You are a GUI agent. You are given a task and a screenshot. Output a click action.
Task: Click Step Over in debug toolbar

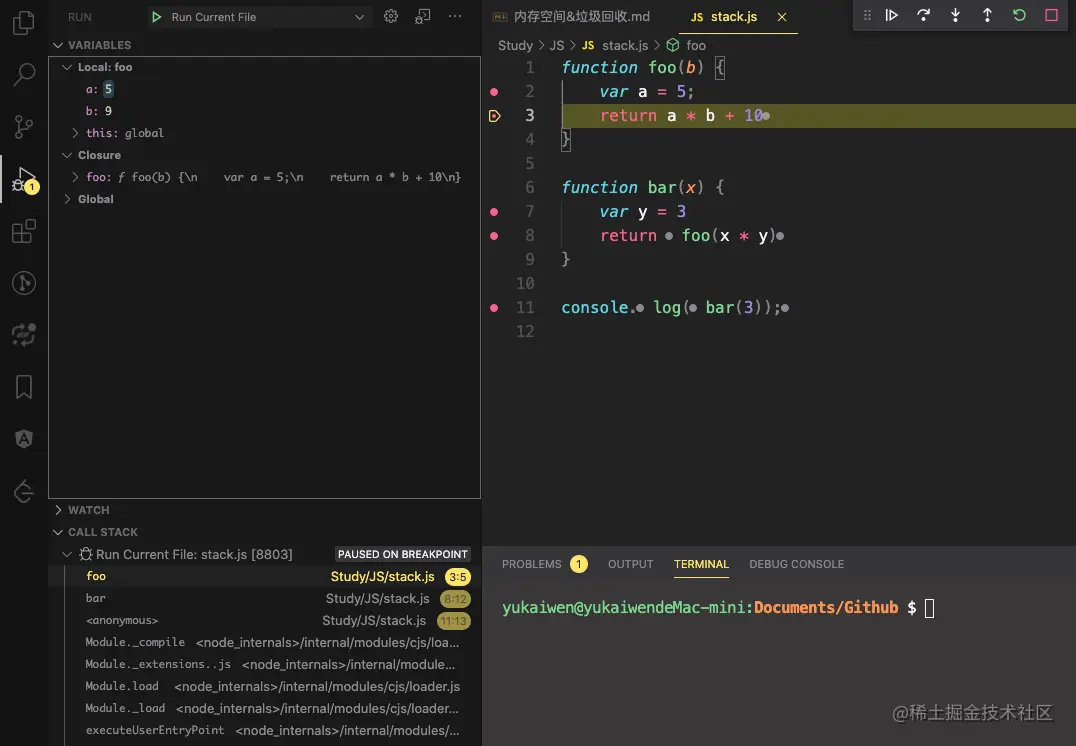click(x=924, y=15)
